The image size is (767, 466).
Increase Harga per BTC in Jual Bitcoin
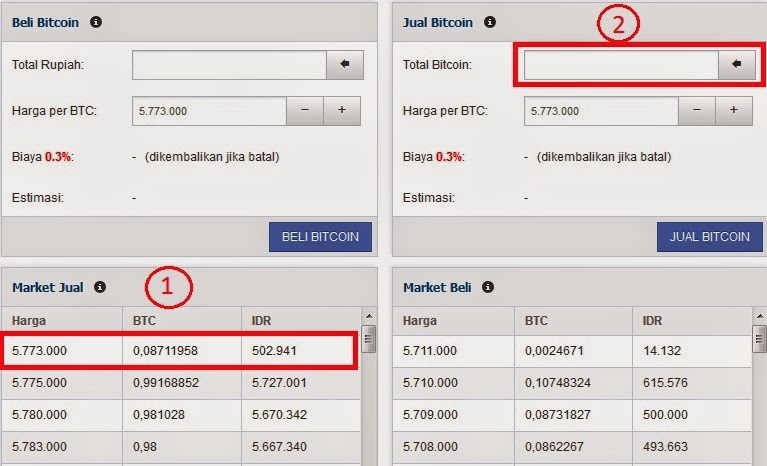point(734,111)
